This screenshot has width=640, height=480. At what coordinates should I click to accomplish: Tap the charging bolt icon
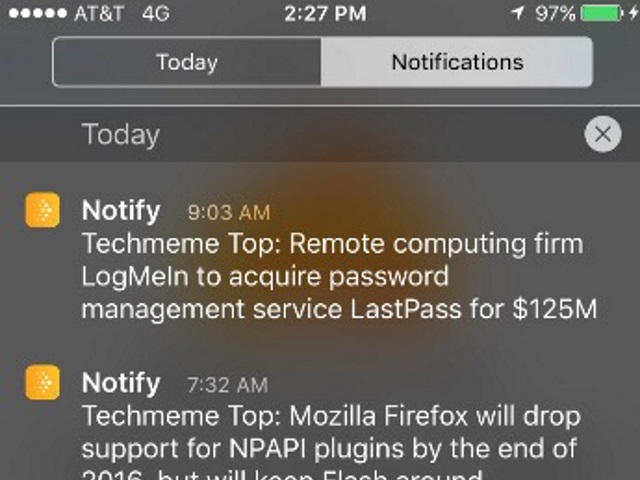pyautogui.click(x=632, y=13)
